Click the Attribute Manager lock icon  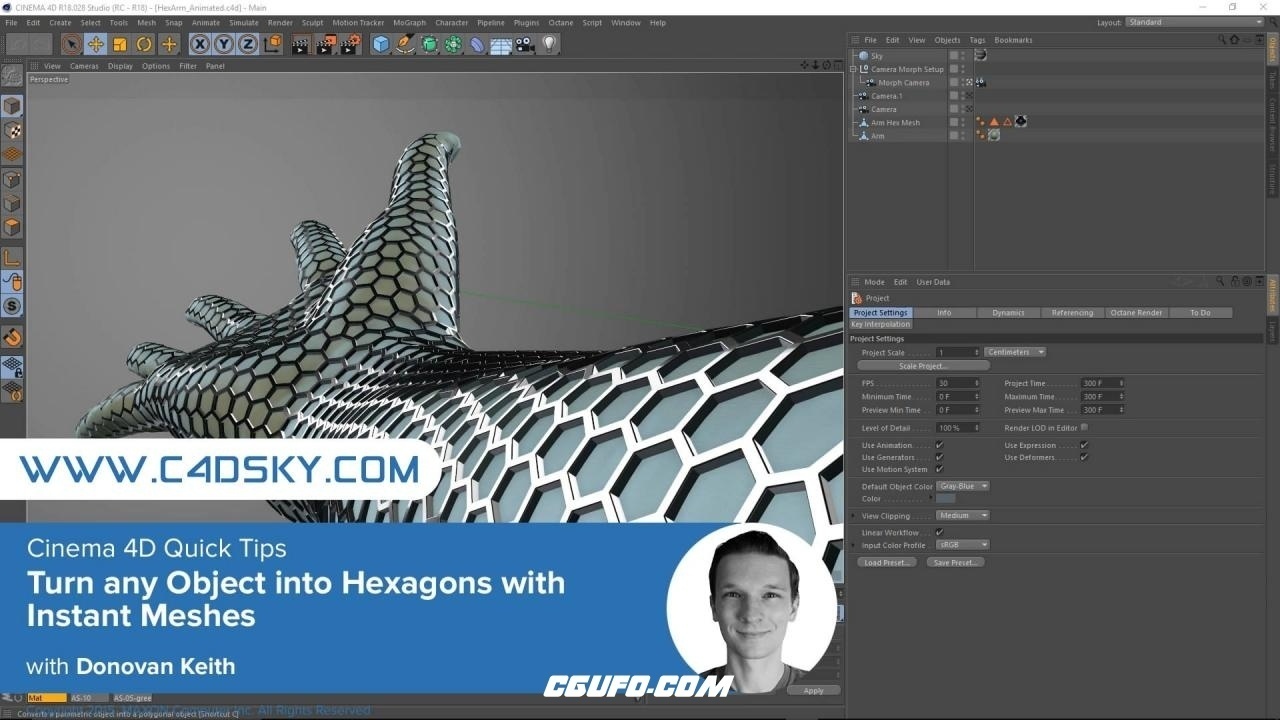click(1235, 282)
